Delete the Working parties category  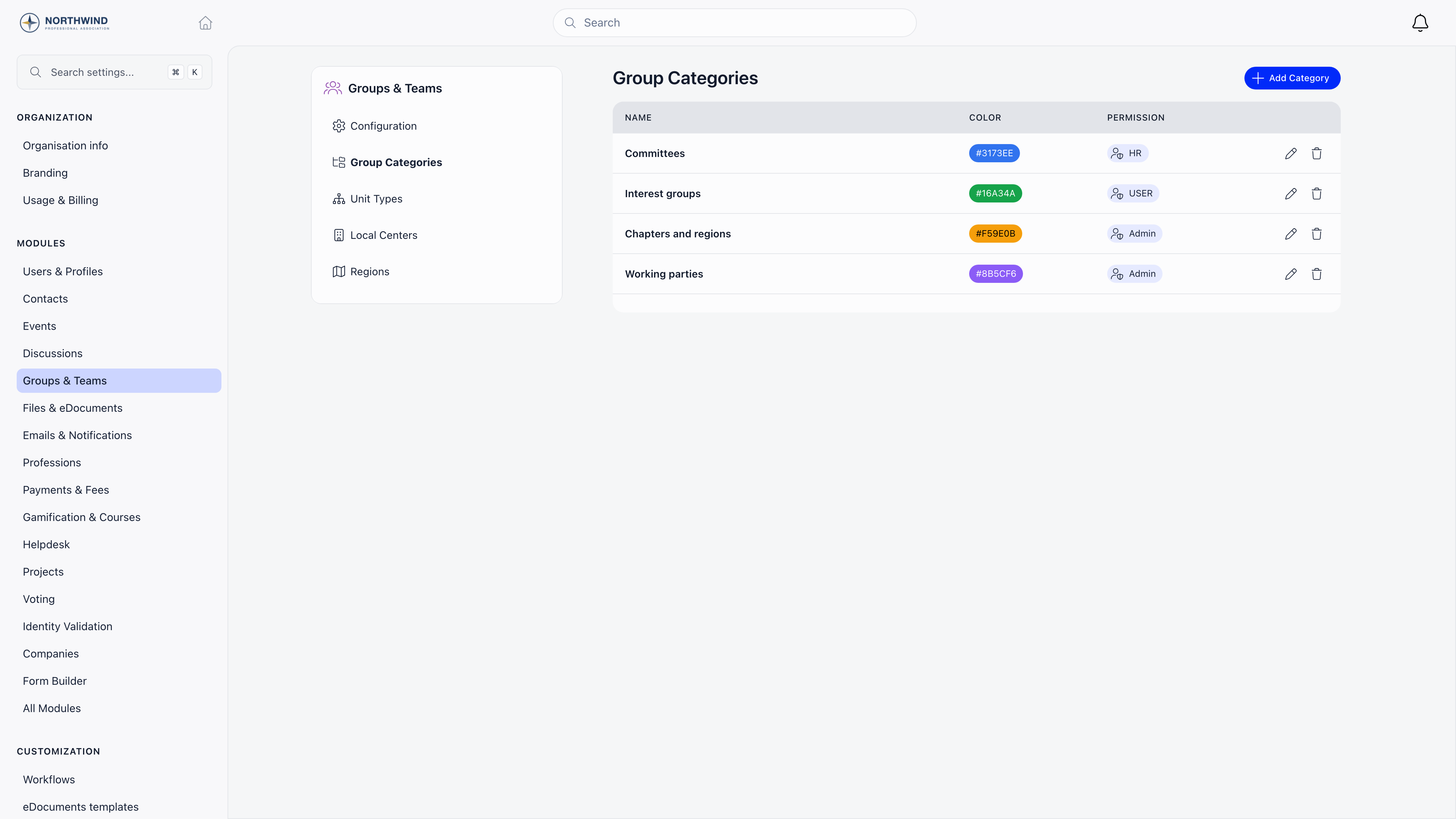pyautogui.click(x=1316, y=273)
